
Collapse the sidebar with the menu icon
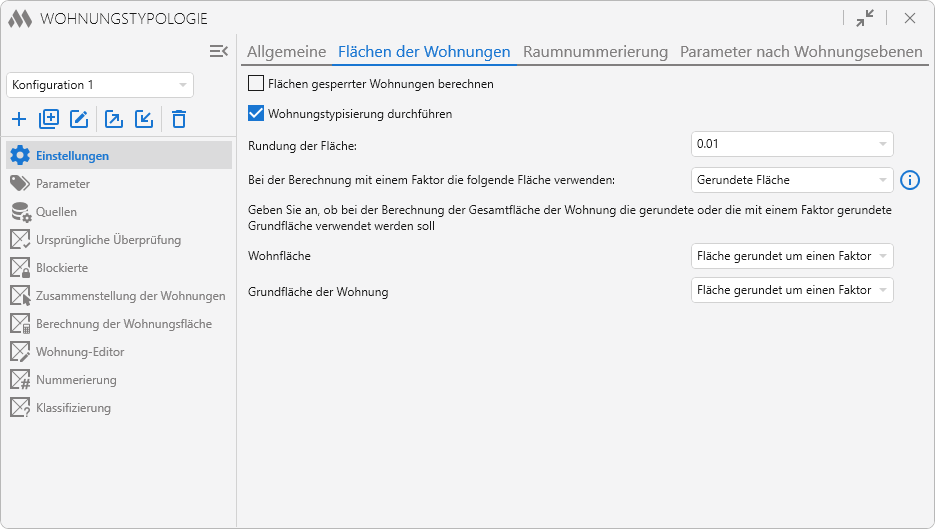coord(219,51)
